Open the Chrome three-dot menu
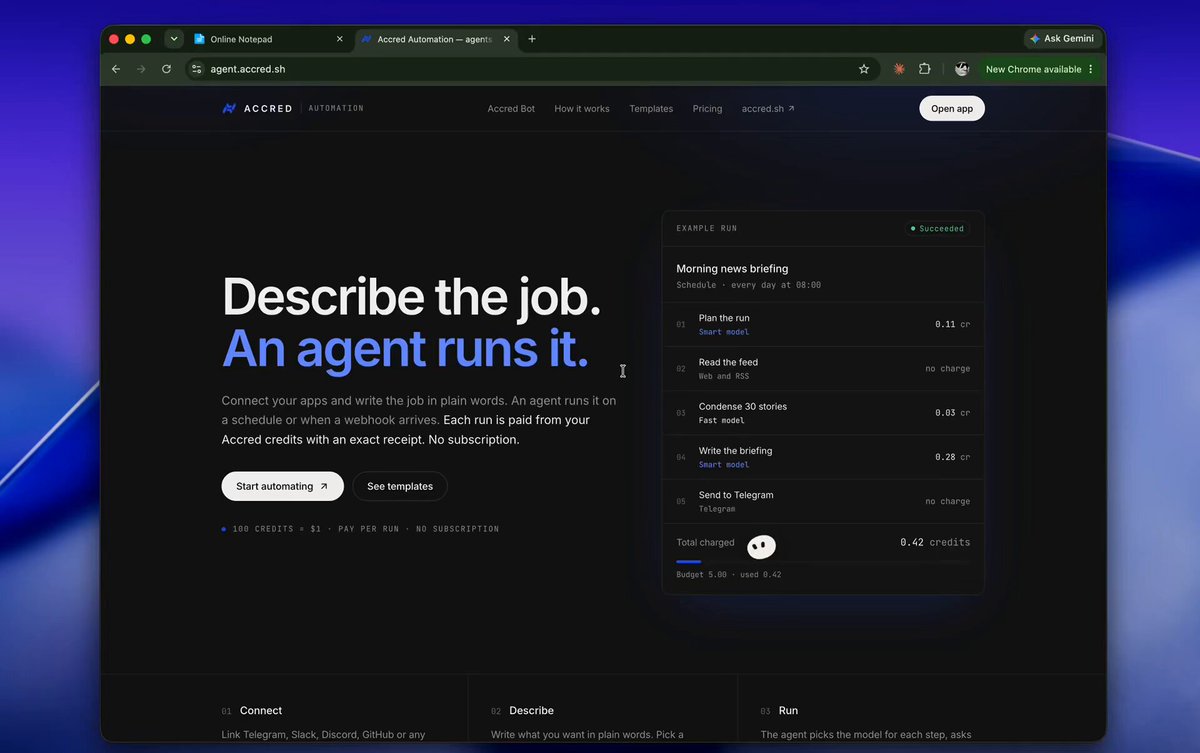The image size is (1200, 753). click(1091, 69)
